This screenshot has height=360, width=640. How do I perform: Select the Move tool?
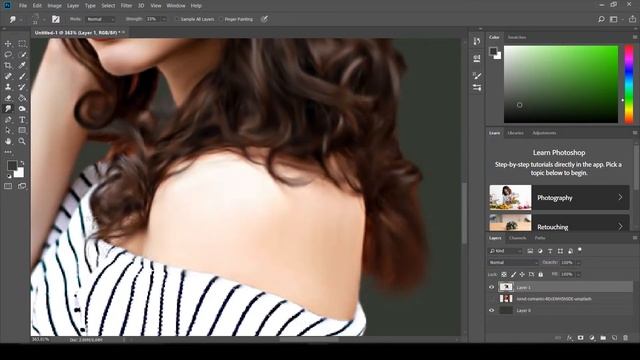click(8, 44)
